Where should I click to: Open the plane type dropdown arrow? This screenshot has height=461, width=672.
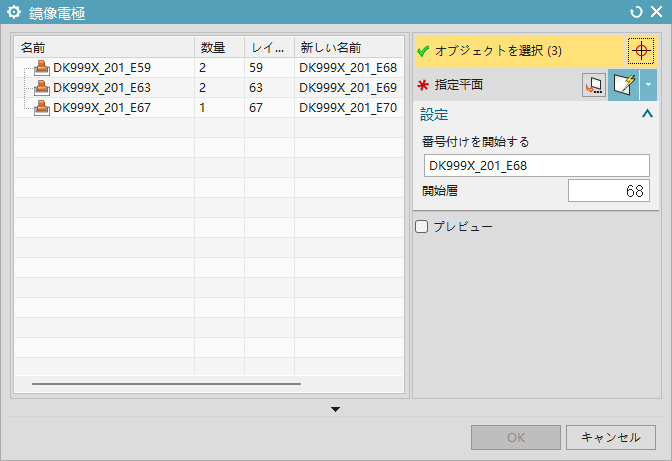pos(649,86)
